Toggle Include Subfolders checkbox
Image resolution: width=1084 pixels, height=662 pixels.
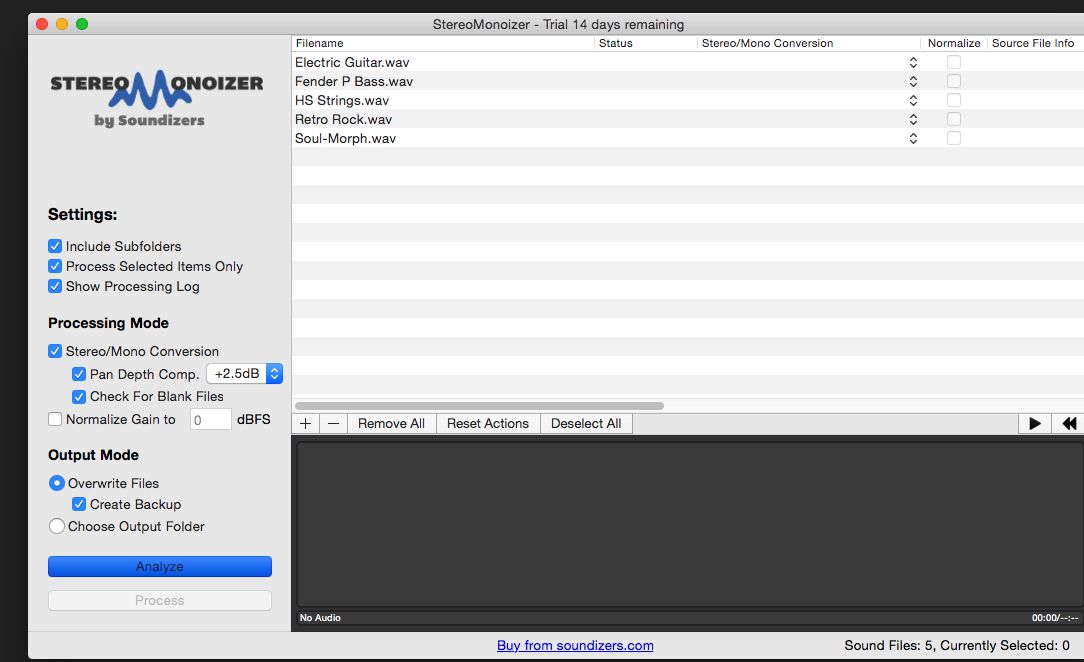click(x=55, y=246)
